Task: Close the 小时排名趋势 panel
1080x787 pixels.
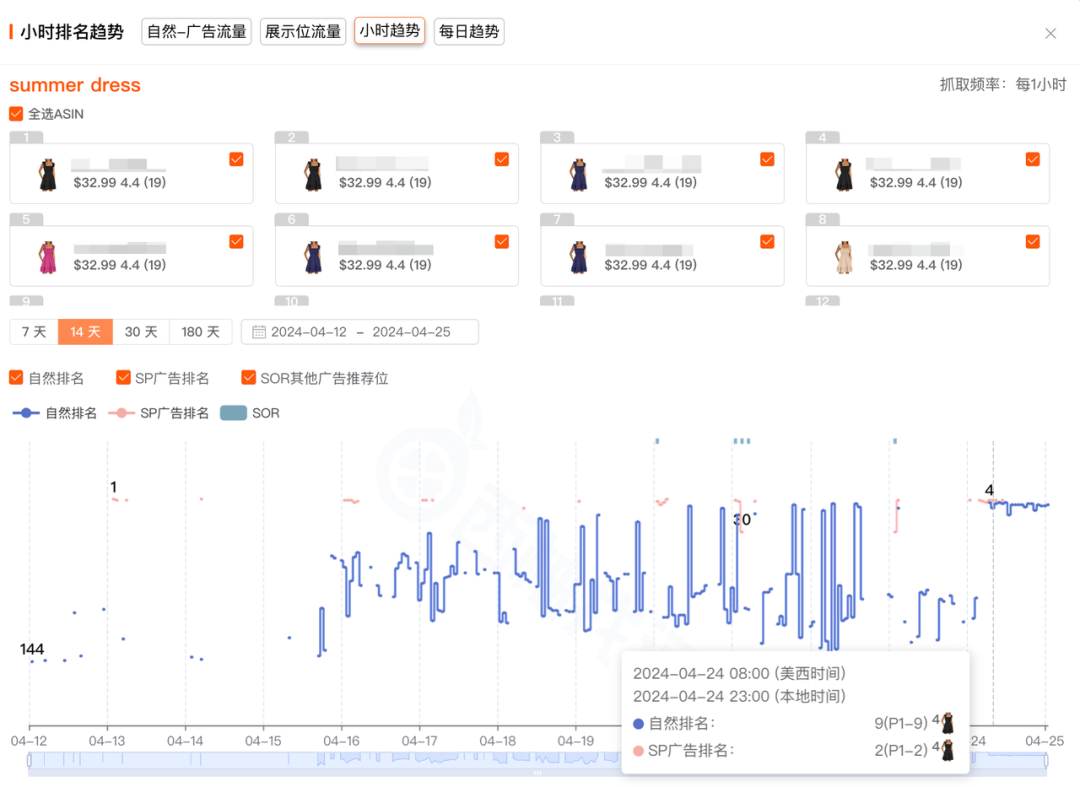Action: coord(1051,33)
